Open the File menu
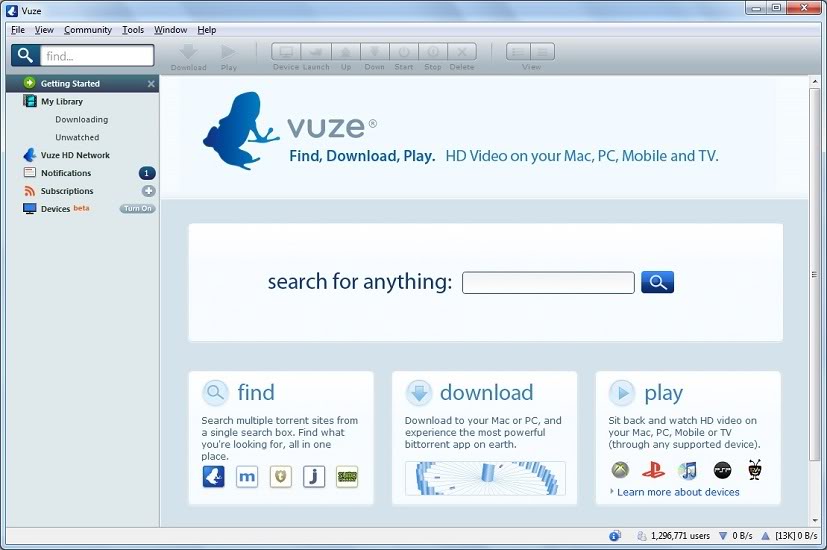Screen dimensions: 827x550 point(18,30)
